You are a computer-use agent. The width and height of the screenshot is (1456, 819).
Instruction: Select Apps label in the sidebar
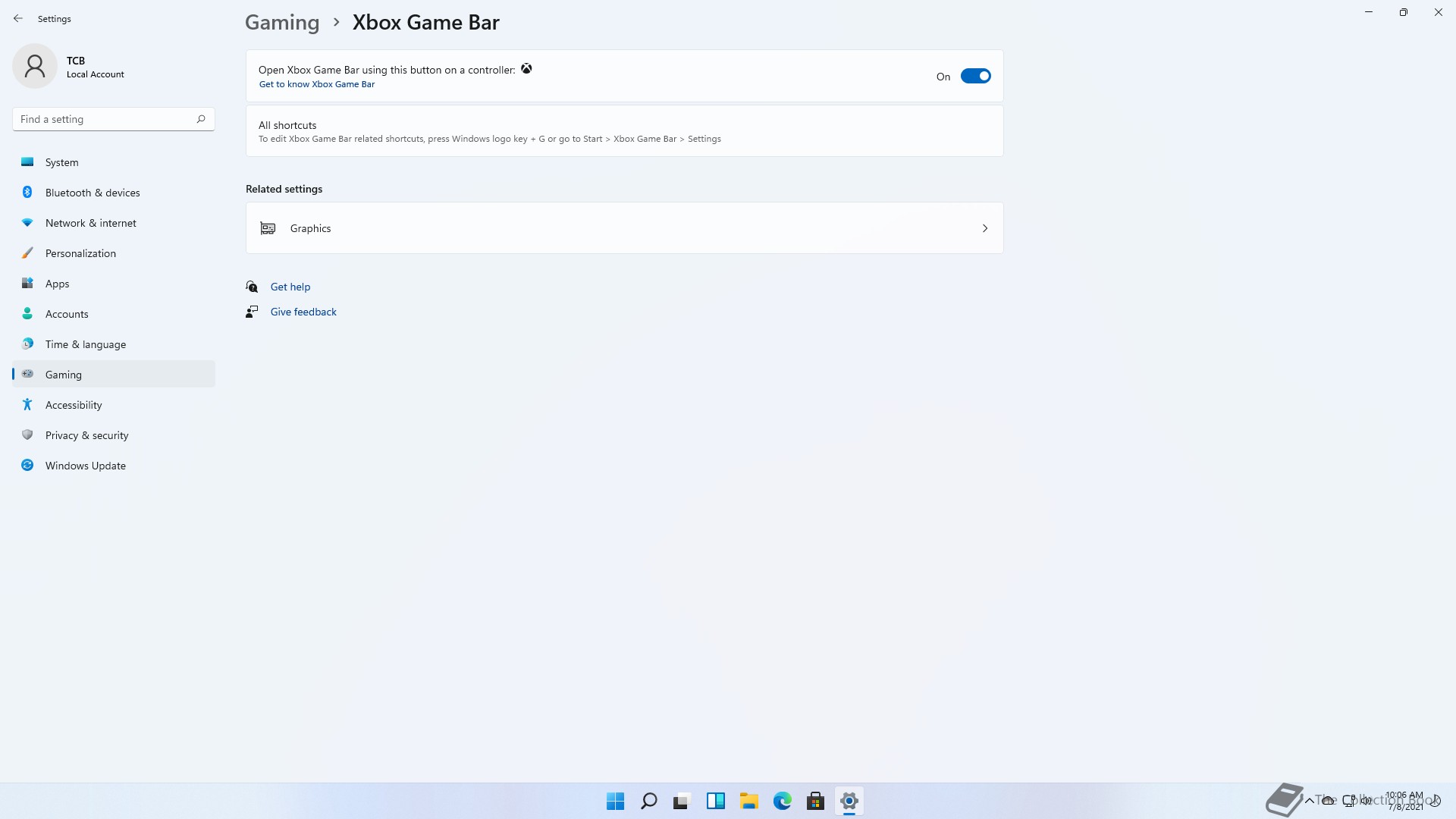57,284
